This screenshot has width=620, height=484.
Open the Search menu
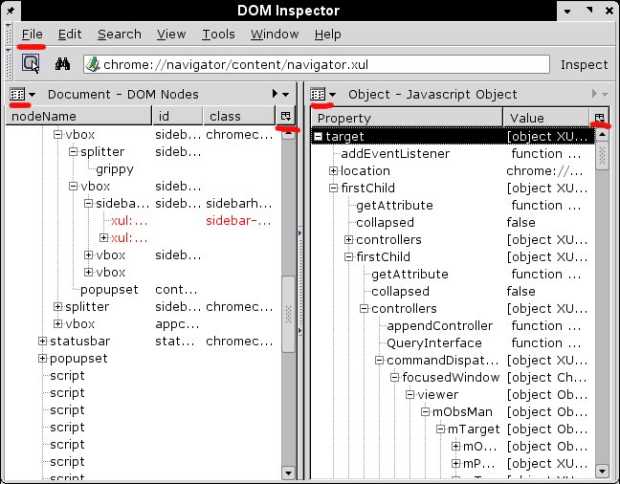tap(119, 34)
